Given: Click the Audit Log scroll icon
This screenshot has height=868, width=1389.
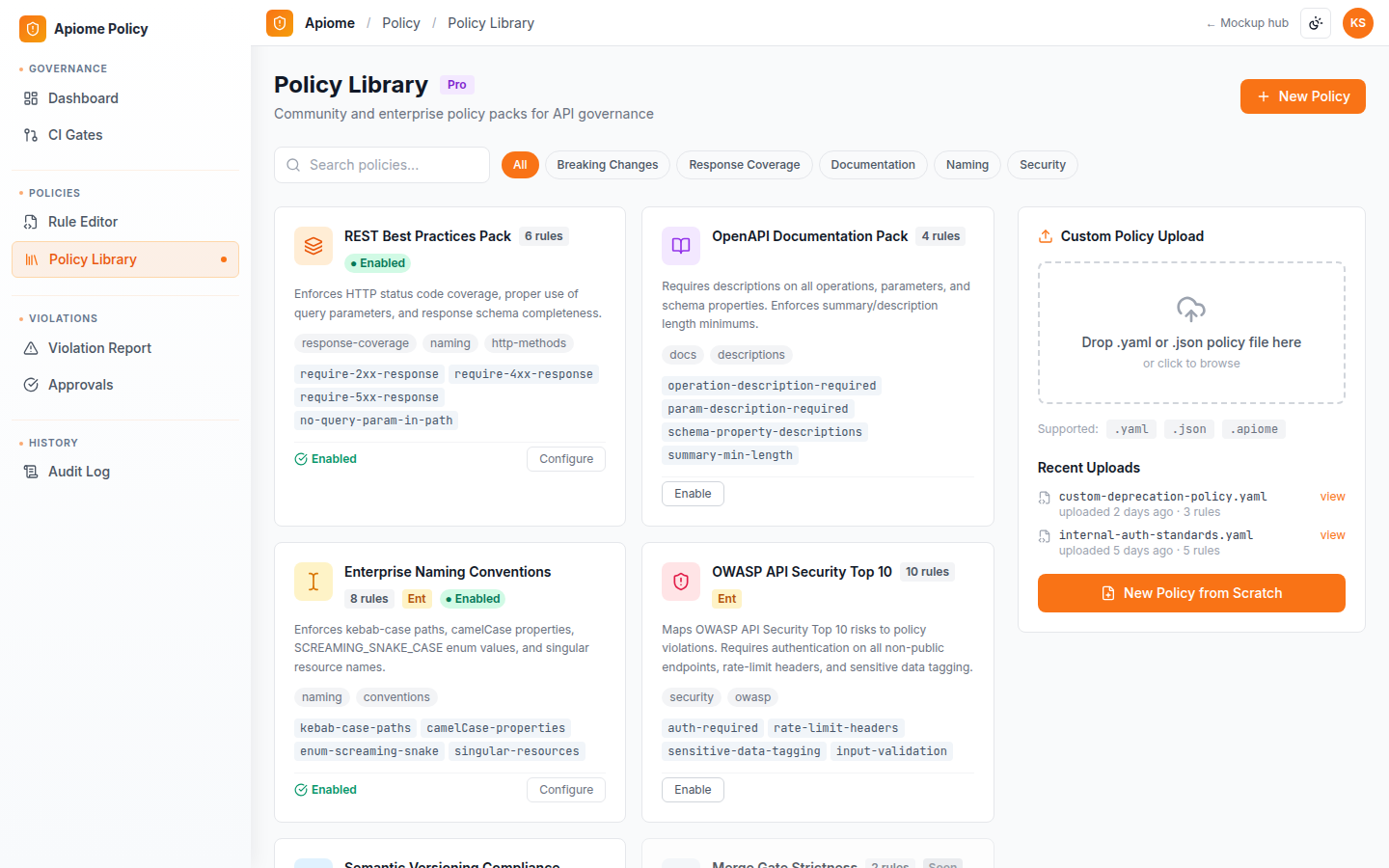Looking at the screenshot, I should [31, 472].
